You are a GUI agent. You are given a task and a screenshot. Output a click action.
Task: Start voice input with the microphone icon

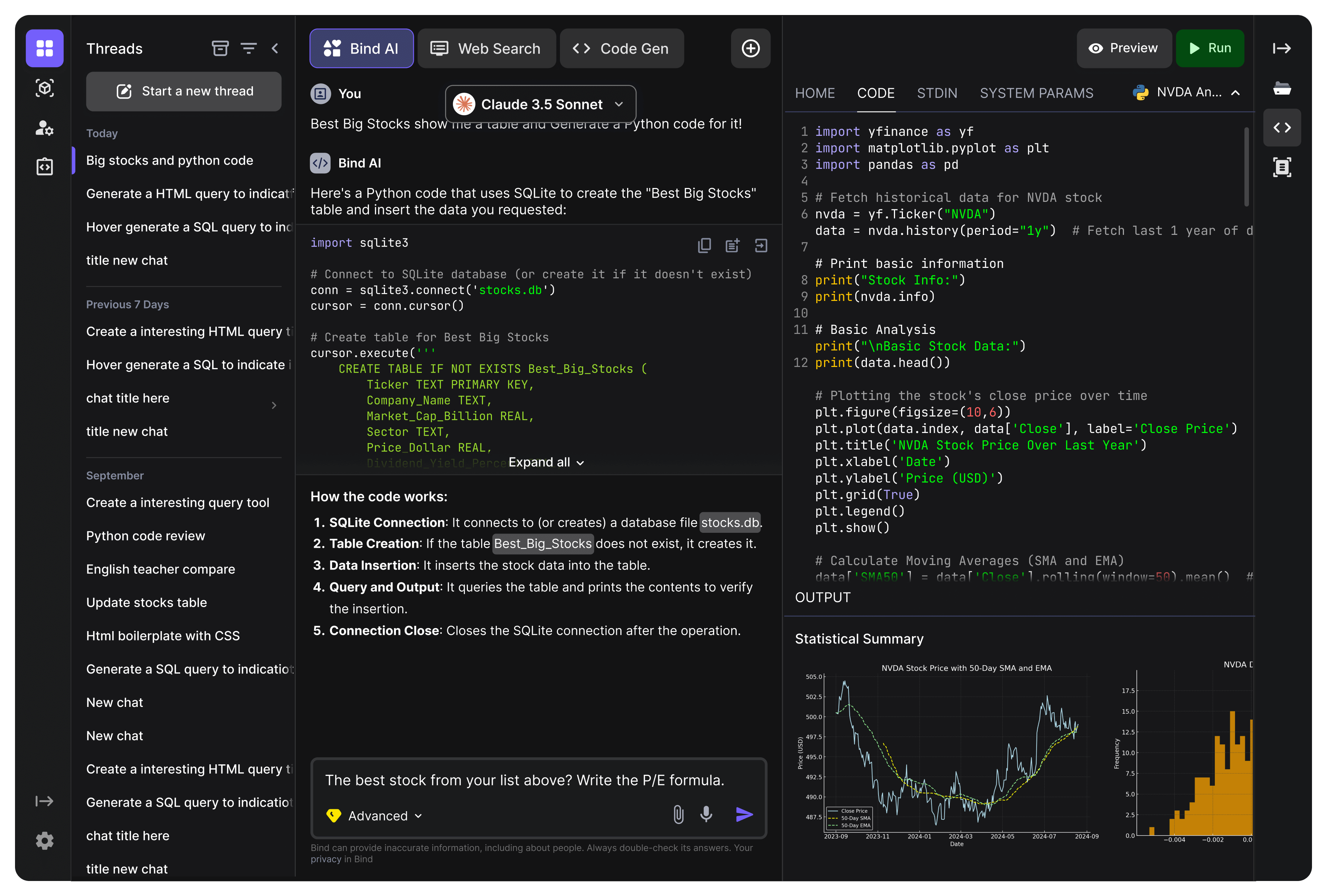(706, 815)
